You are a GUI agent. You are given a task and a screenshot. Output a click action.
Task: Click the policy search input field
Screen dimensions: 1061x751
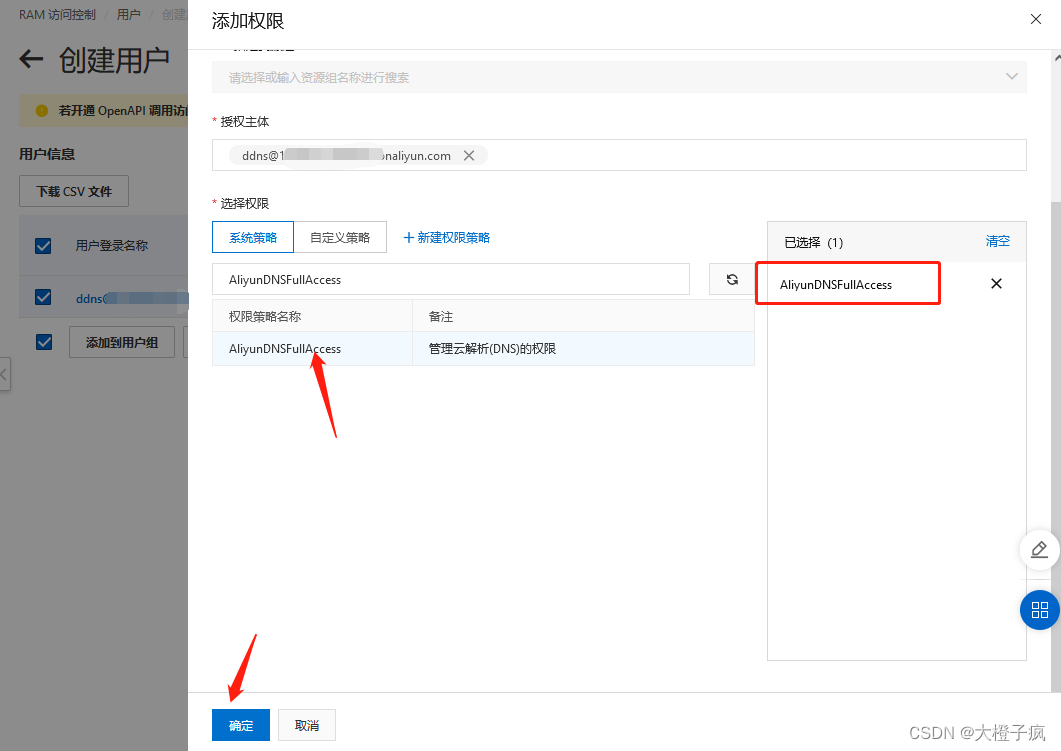[450, 279]
